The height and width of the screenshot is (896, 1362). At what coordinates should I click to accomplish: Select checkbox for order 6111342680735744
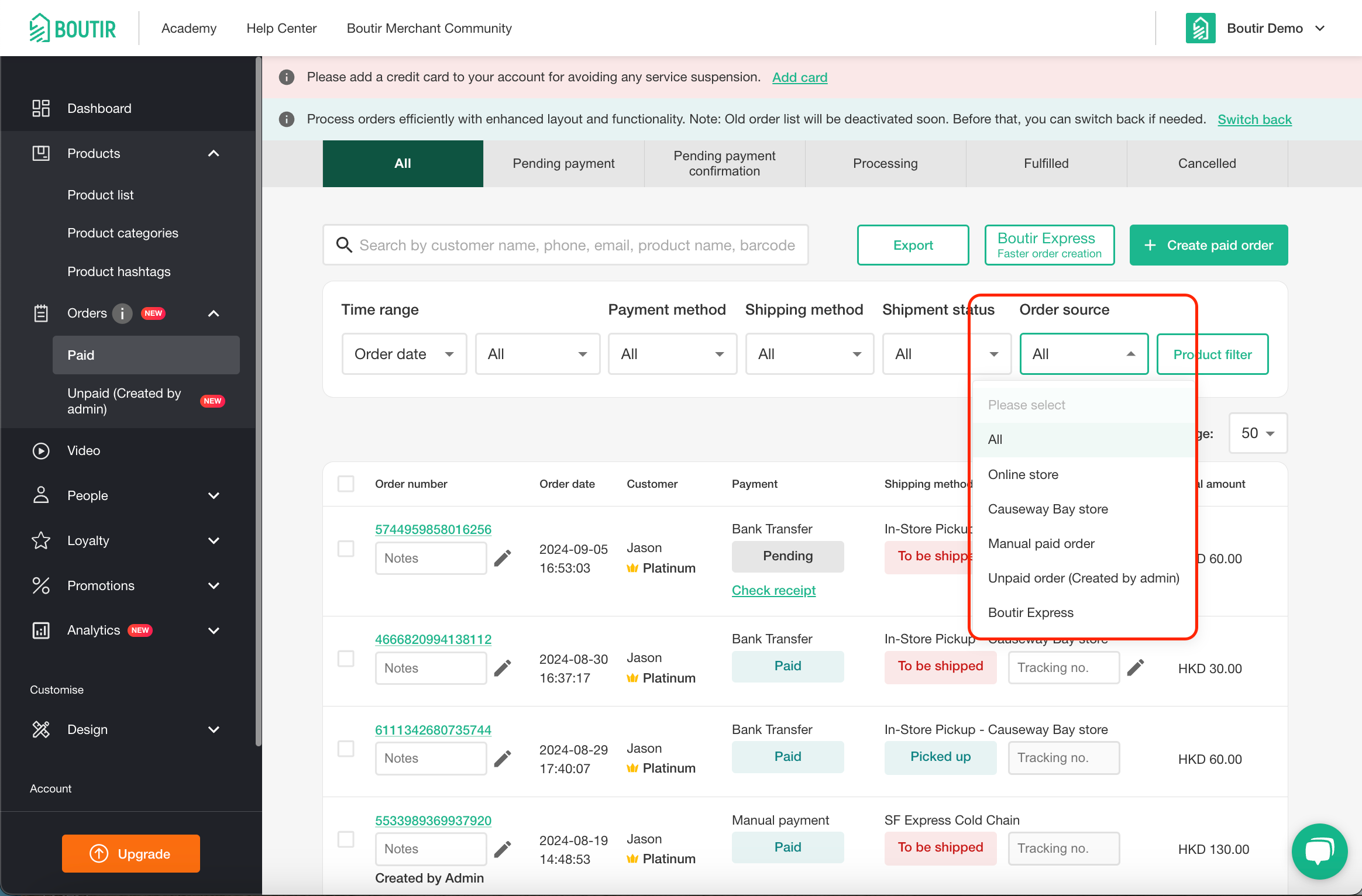click(346, 749)
